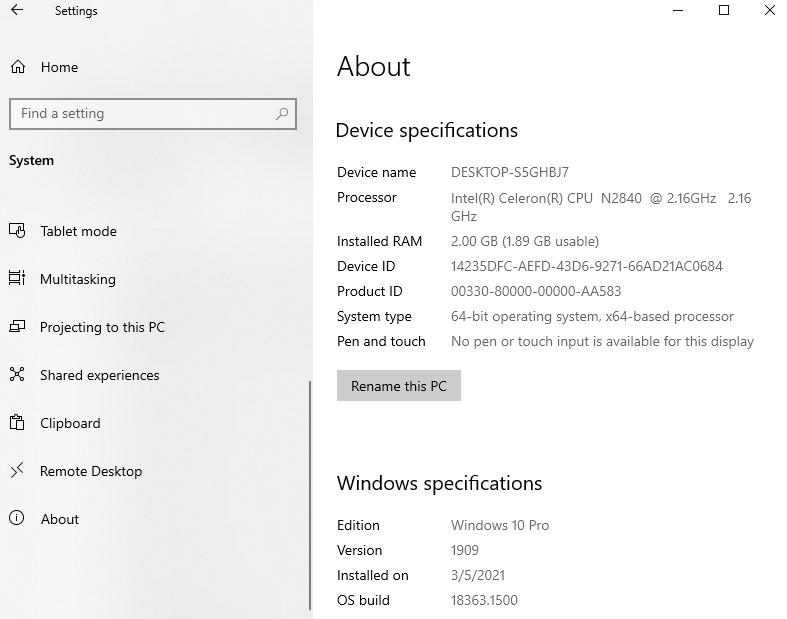Select the Multitasking icon

(17, 279)
